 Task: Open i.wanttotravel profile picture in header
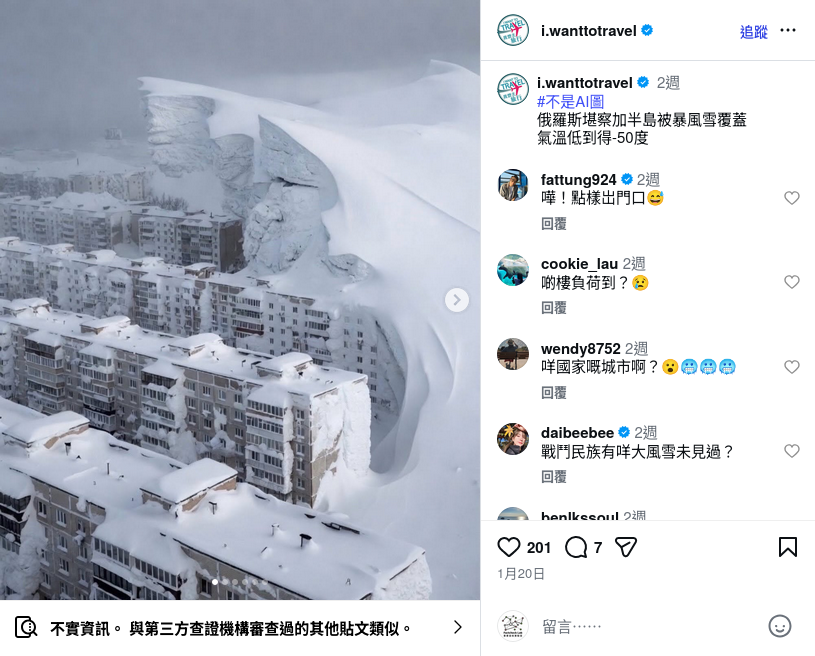(513, 30)
